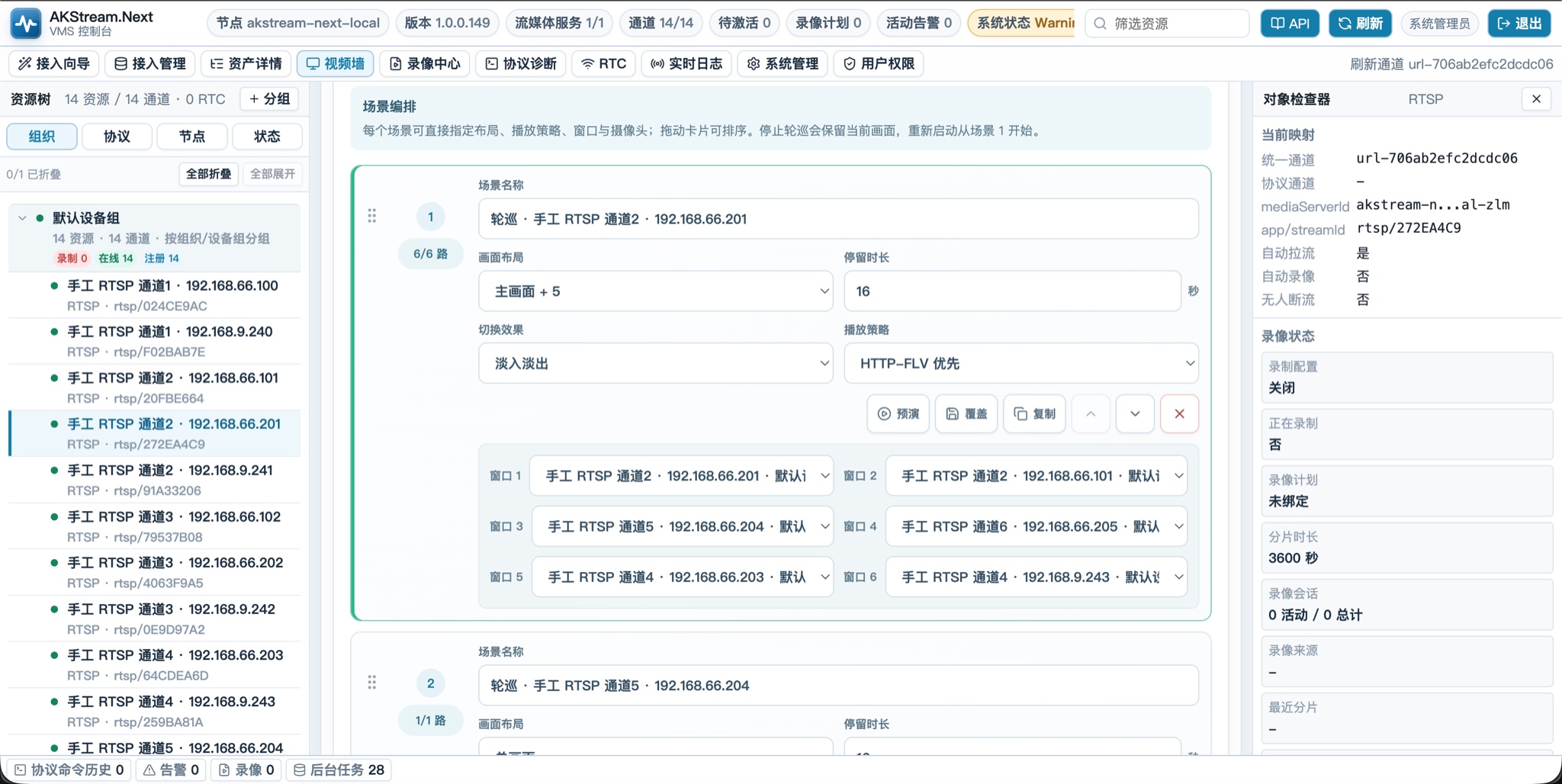
Task: Click the 覆盖 save button
Action: coord(966,414)
